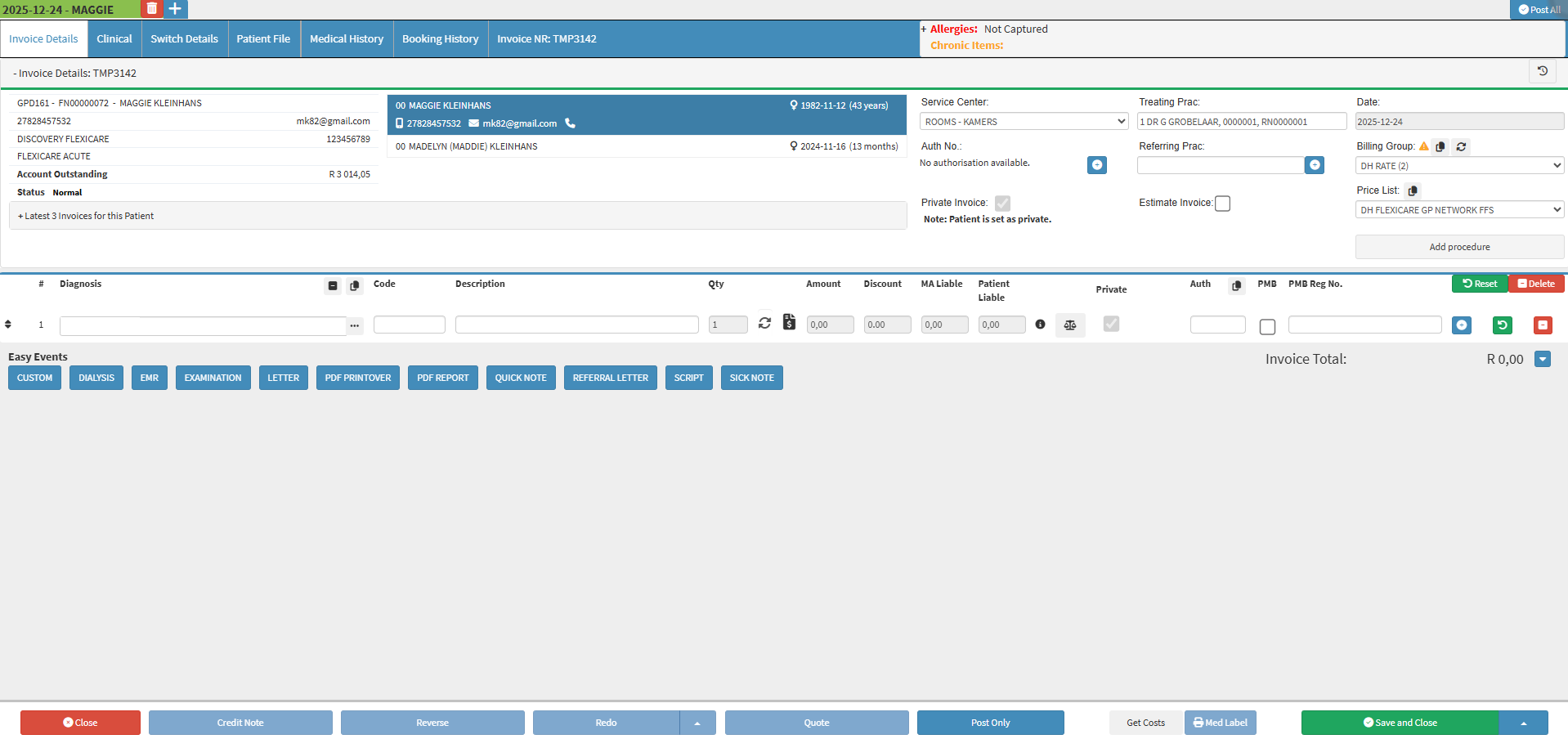Toggle the Private Invoice checkbox
The width and height of the screenshot is (1568, 739).
click(x=1002, y=204)
